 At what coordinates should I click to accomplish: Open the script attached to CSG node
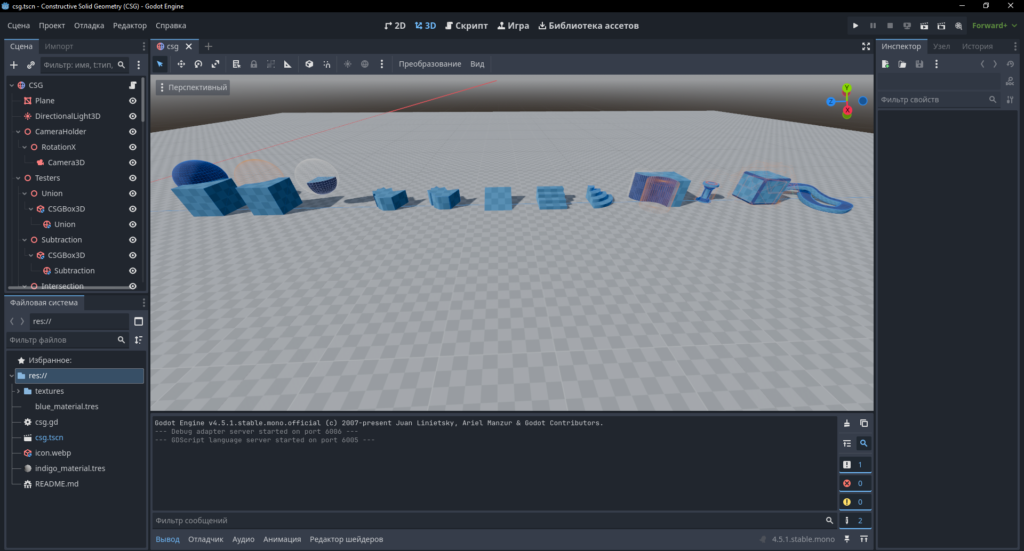pos(133,85)
